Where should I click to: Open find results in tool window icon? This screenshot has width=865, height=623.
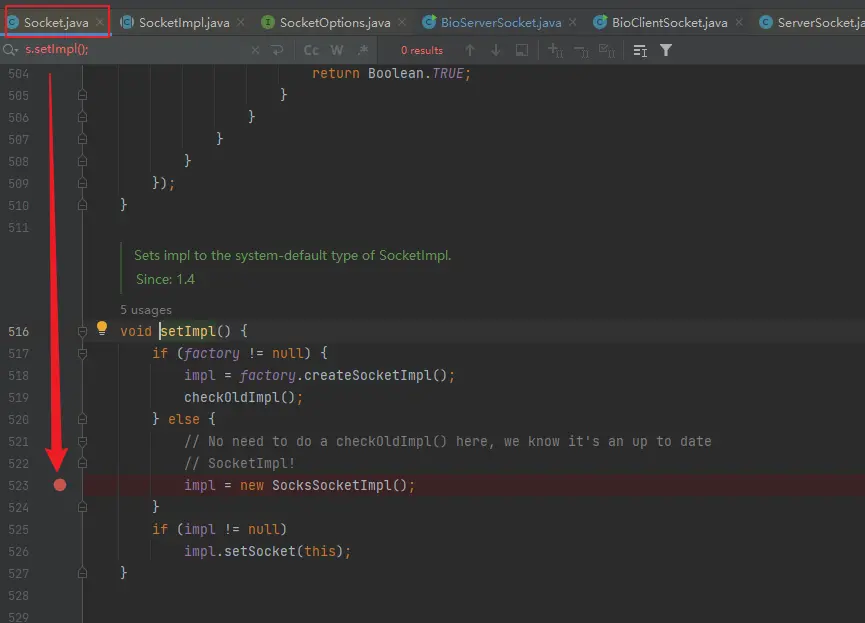pos(640,51)
